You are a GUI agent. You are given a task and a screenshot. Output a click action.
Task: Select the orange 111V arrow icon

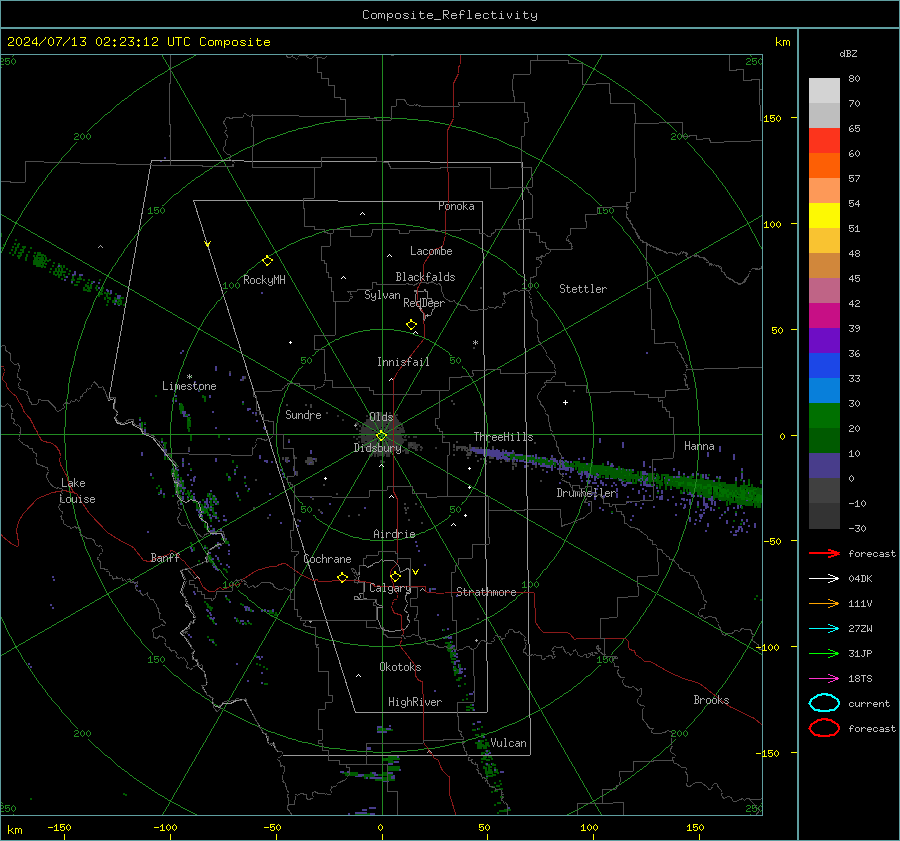click(824, 603)
